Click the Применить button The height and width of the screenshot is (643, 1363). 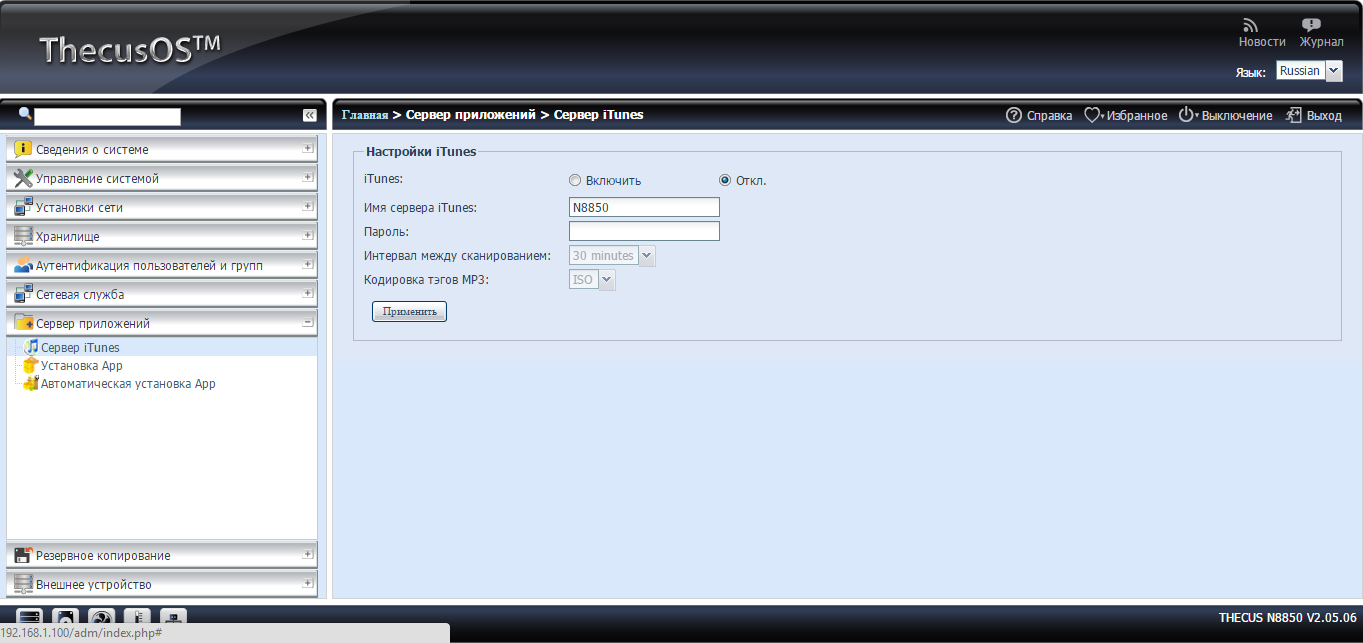click(409, 312)
